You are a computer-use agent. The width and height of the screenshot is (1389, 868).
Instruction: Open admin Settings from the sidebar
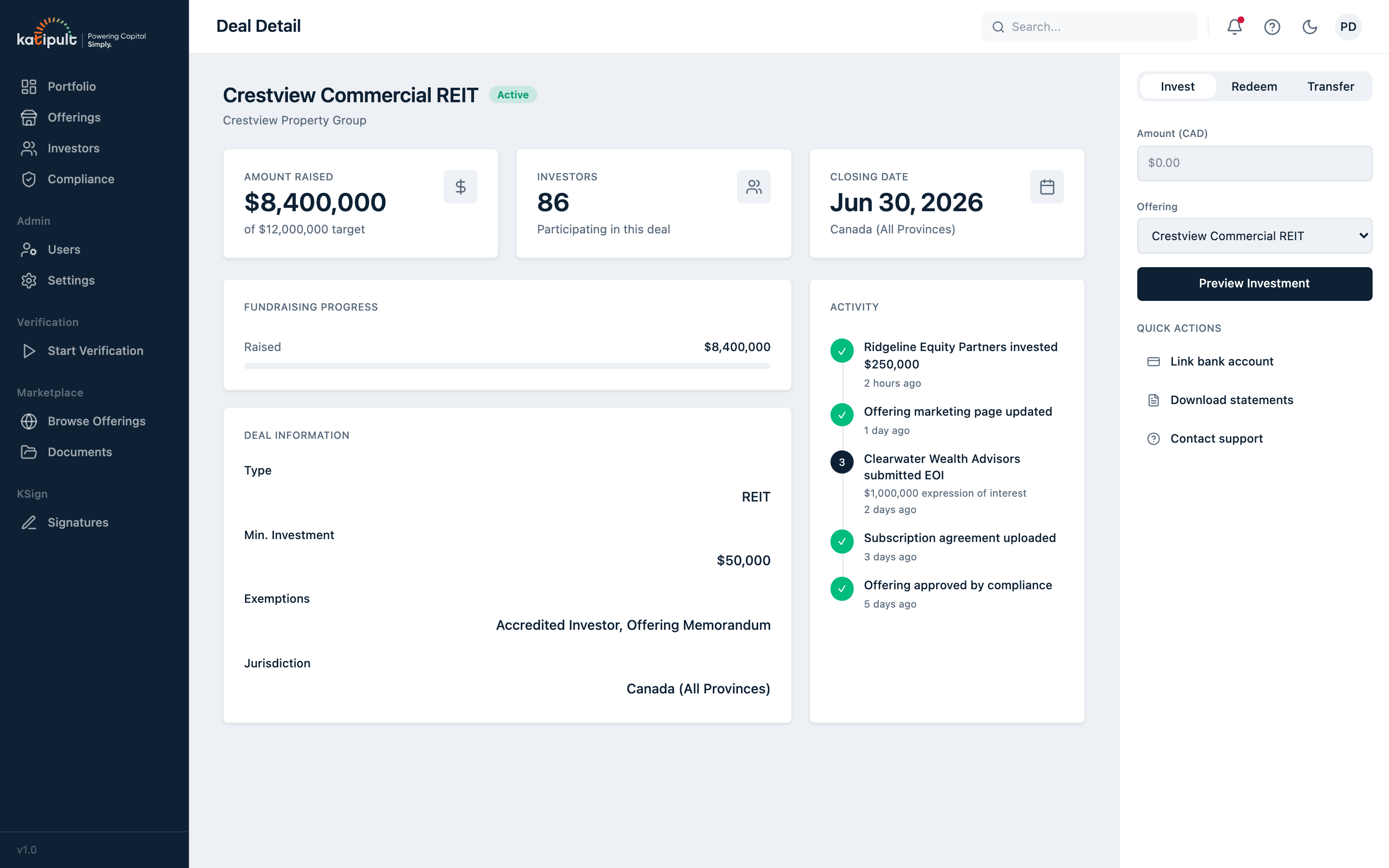71,280
